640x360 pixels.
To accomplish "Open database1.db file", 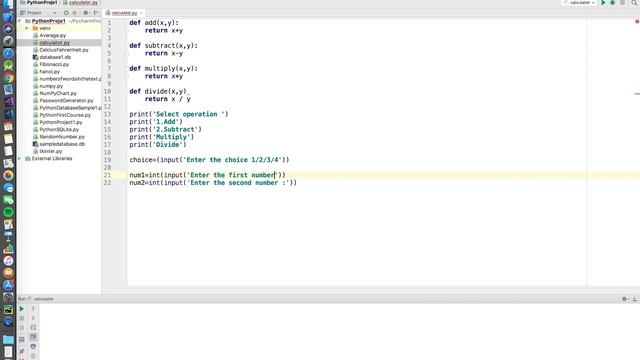I will pyautogui.click(x=55, y=57).
